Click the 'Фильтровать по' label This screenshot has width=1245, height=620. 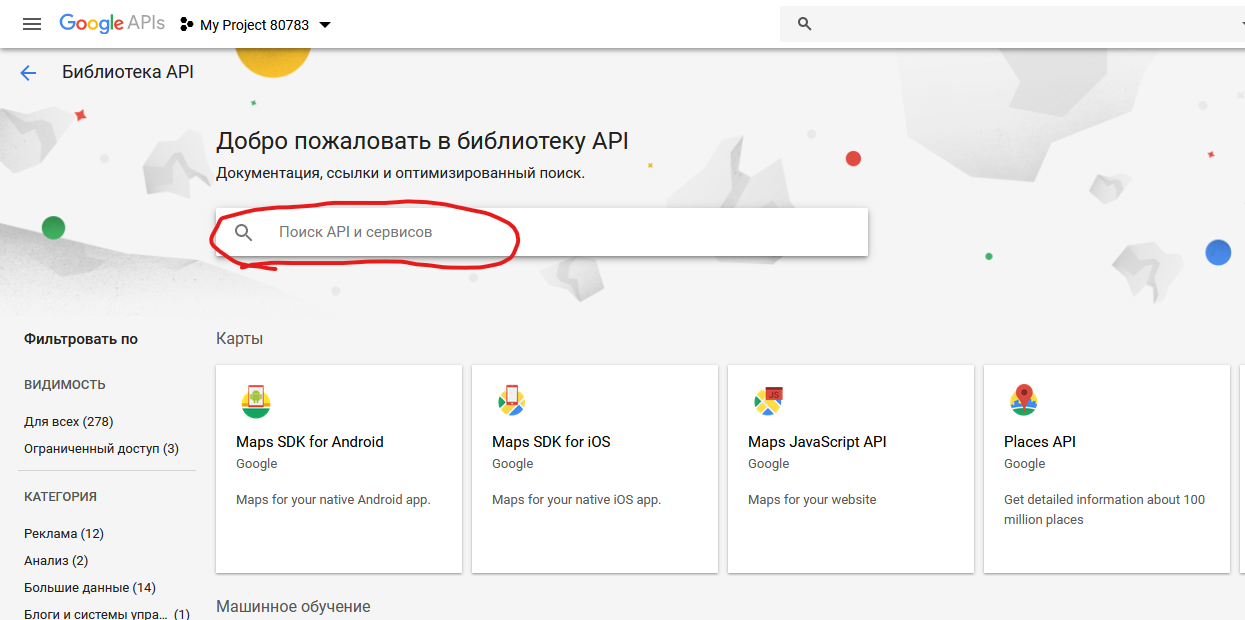81,339
